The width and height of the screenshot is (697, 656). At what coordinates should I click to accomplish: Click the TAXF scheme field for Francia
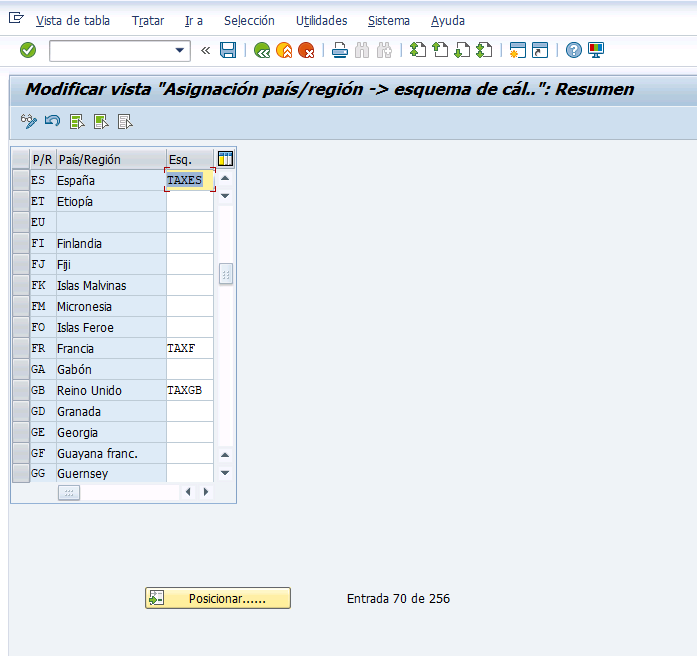click(x=190, y=348)
